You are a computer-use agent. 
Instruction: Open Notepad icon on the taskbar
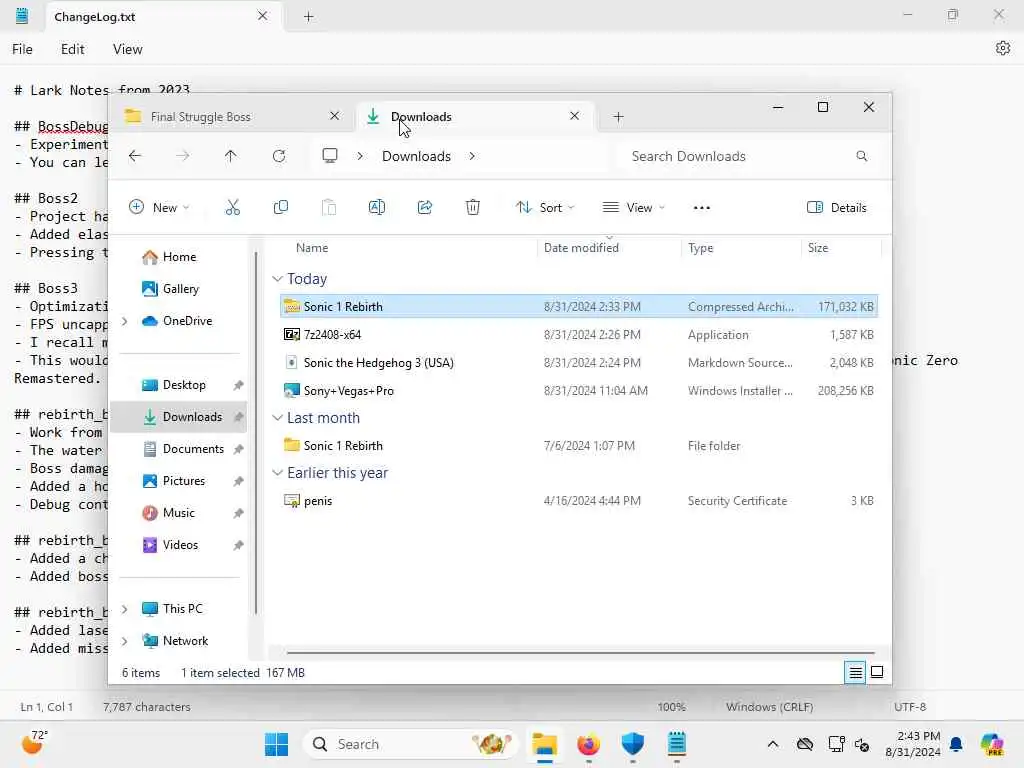click(677, 744)
